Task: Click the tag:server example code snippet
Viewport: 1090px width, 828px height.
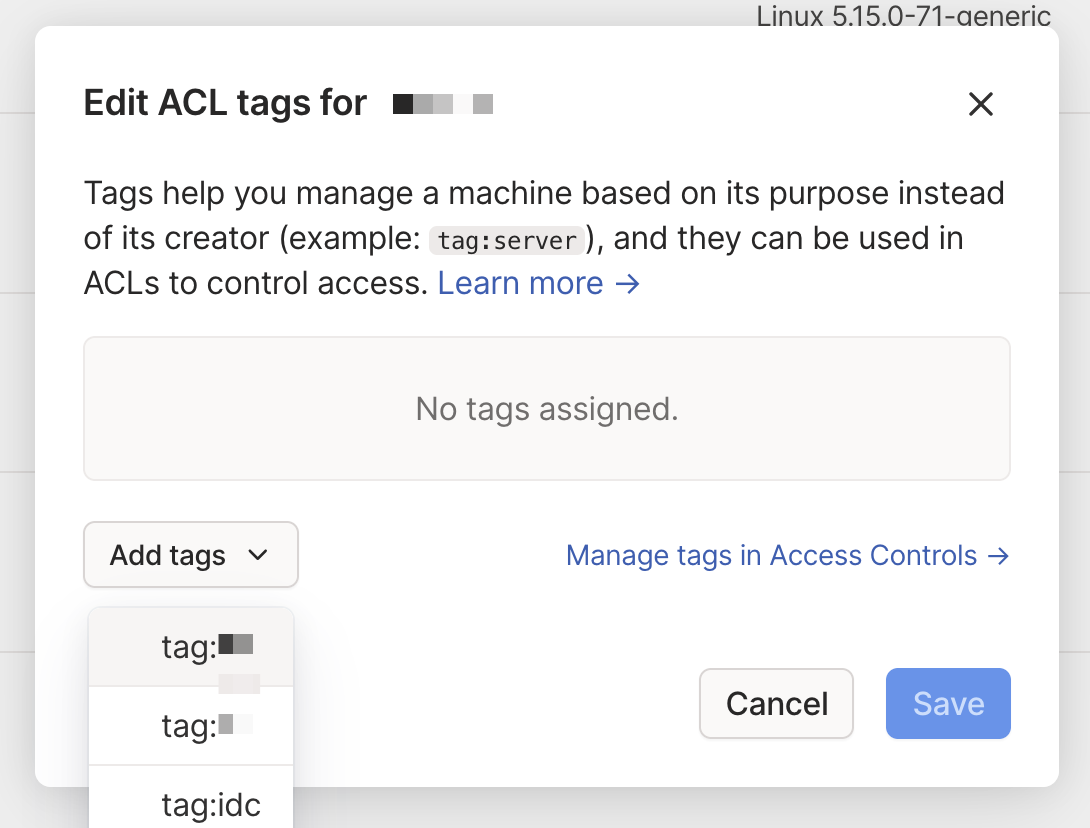Action: (x=509, y=240)
